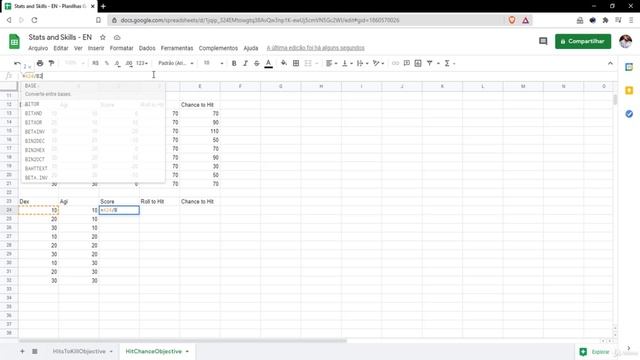This screenshot has height=360, width=640.
Task: Decrease decimal places in the toolbar
Action: (118, 63)
